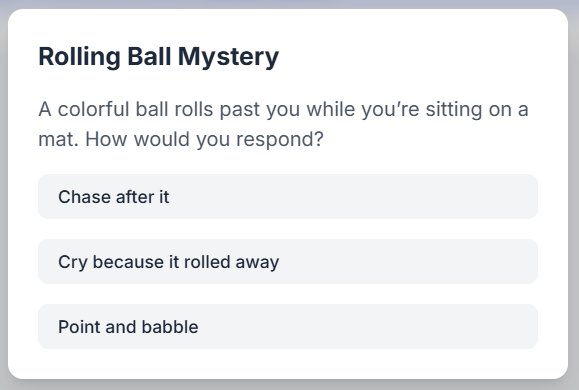Image resolution: width=579 pixels, height=390 pixels.
Task: Select the "Chase after it" answer
Action: pos(288,196)
